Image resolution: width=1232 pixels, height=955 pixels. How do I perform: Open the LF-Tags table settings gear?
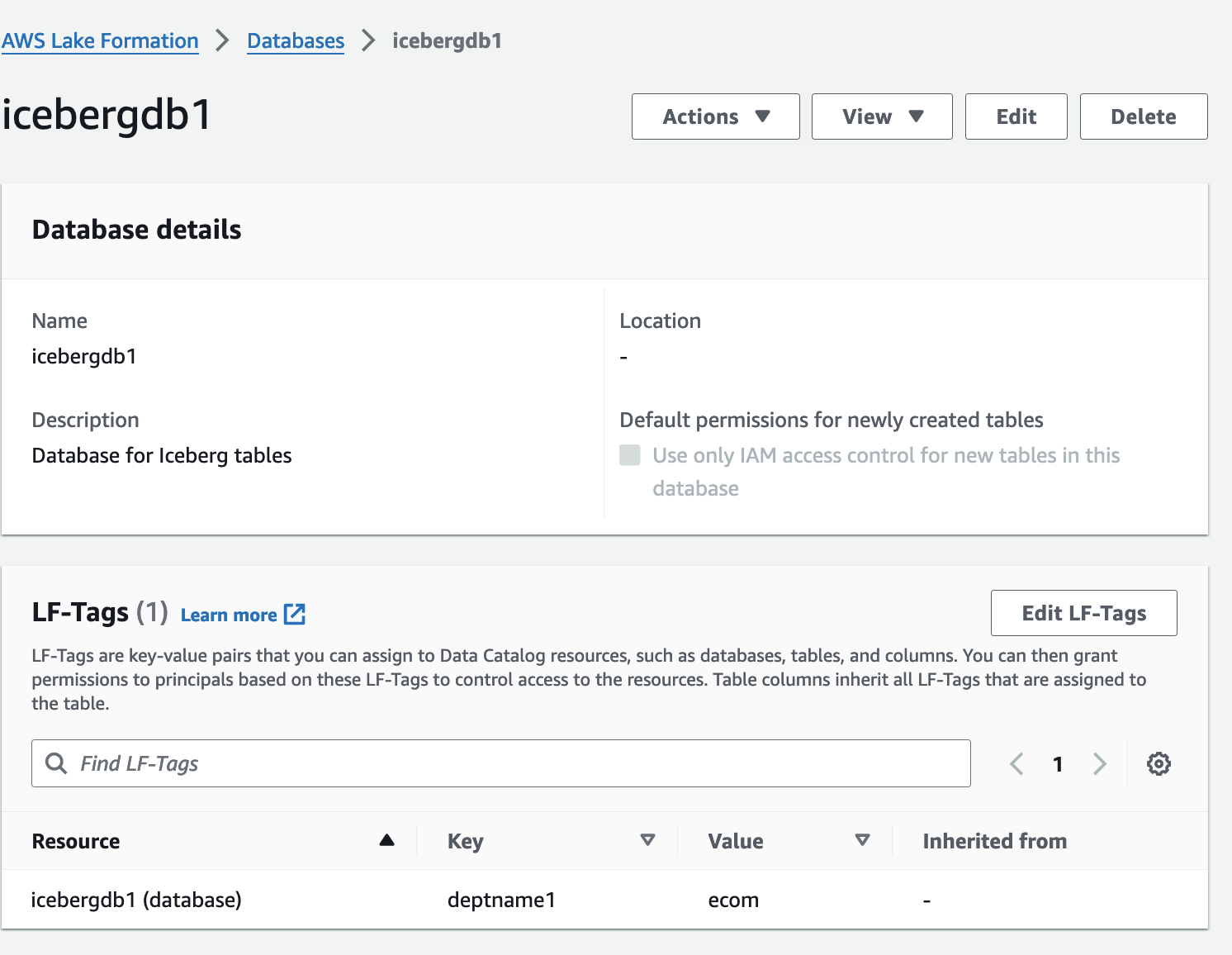click(x=1159, y=763)
